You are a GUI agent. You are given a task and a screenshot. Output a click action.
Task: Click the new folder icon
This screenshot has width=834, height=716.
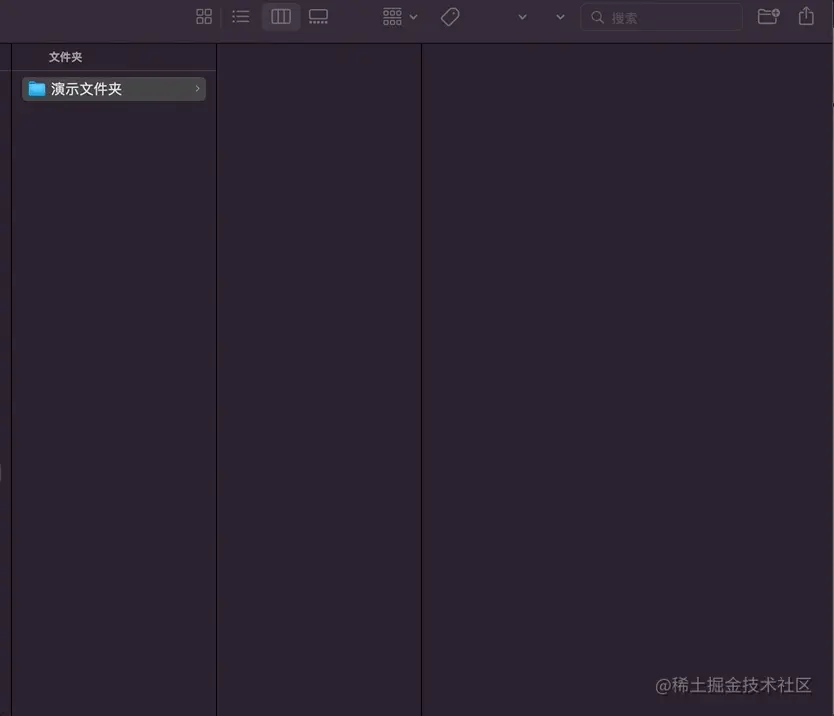pyautogui.click(x=766, y=16)
